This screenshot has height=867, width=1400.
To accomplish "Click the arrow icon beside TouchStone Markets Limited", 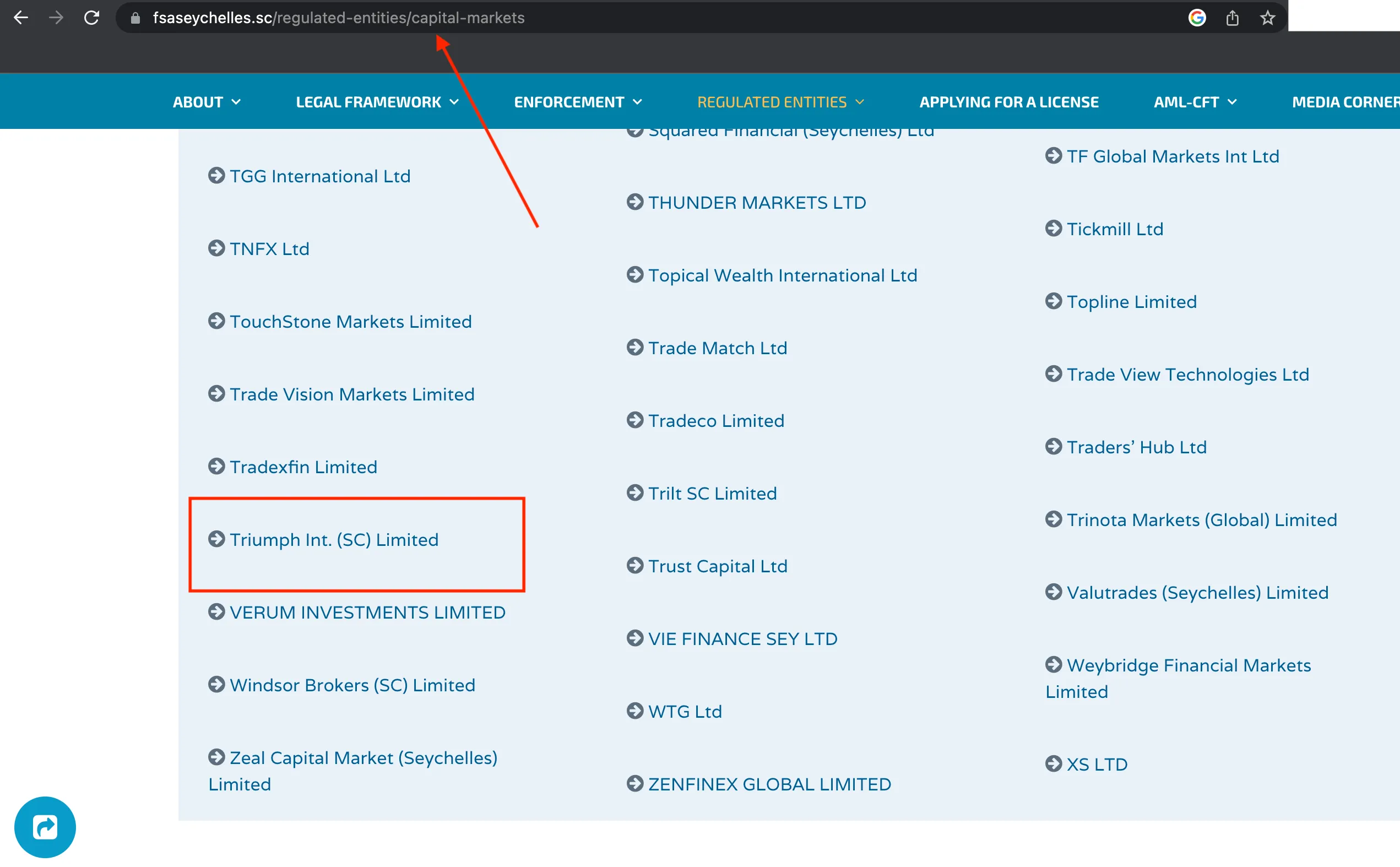I will (x=216, y=321).
